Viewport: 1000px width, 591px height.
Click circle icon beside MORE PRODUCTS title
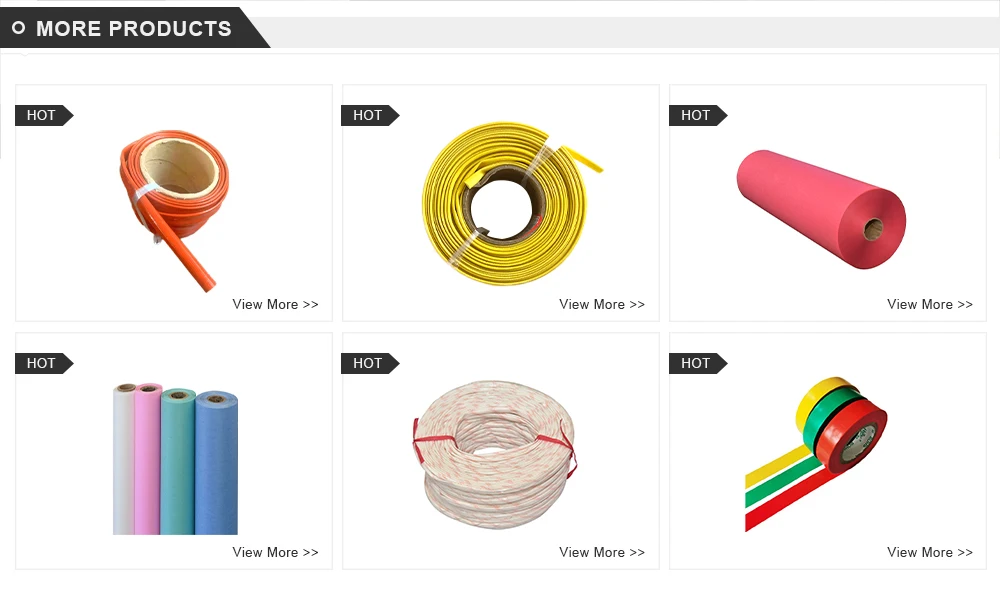[18, 27]
